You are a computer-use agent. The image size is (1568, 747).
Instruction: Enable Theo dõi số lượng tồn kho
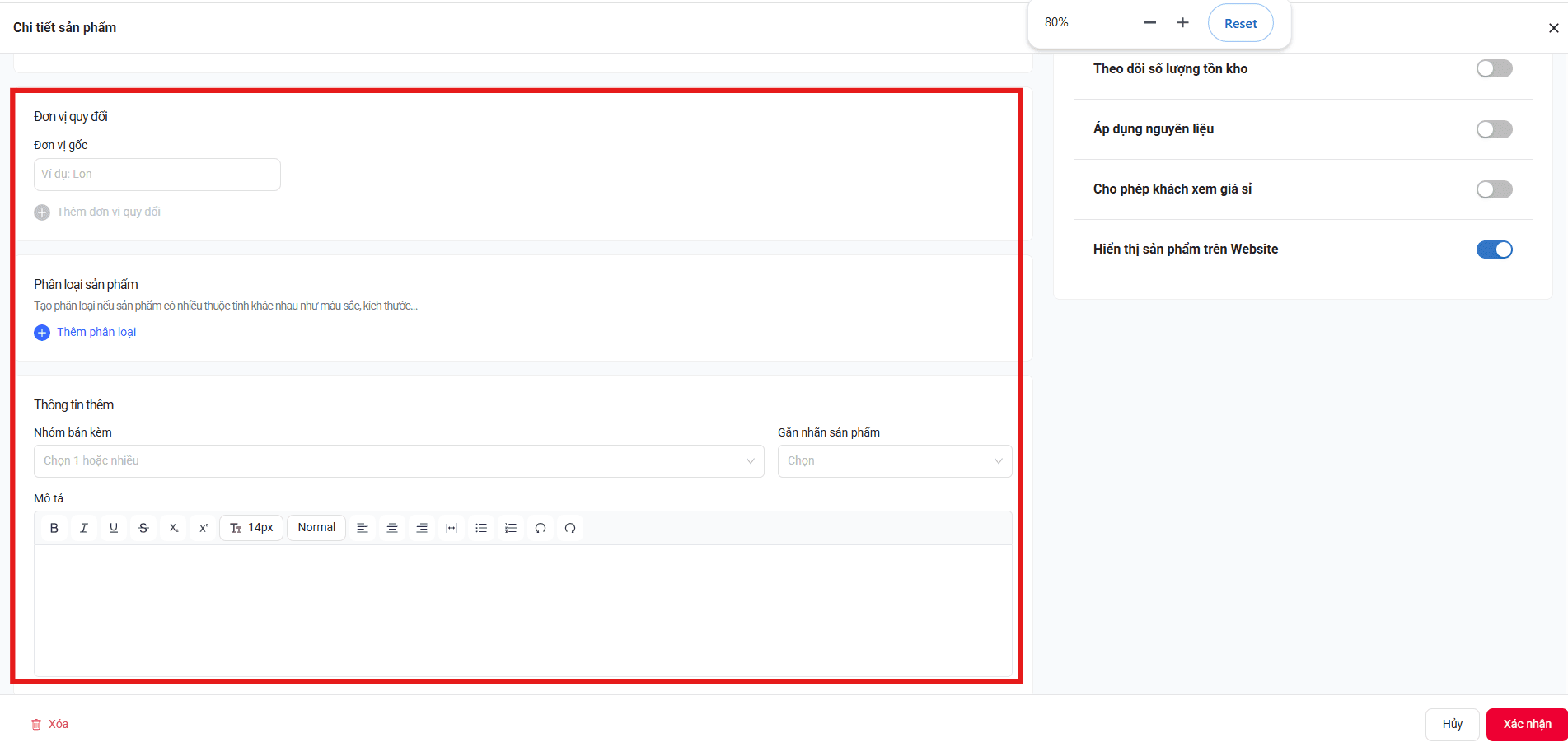tap(1494, 68)
